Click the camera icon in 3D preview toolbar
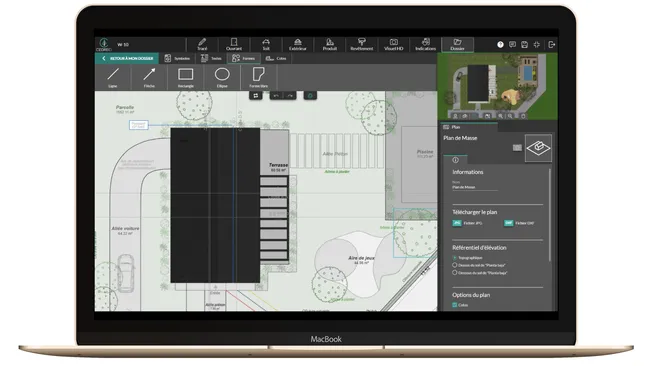This screenshot has width=650, height=366. [x=488, y=116]
